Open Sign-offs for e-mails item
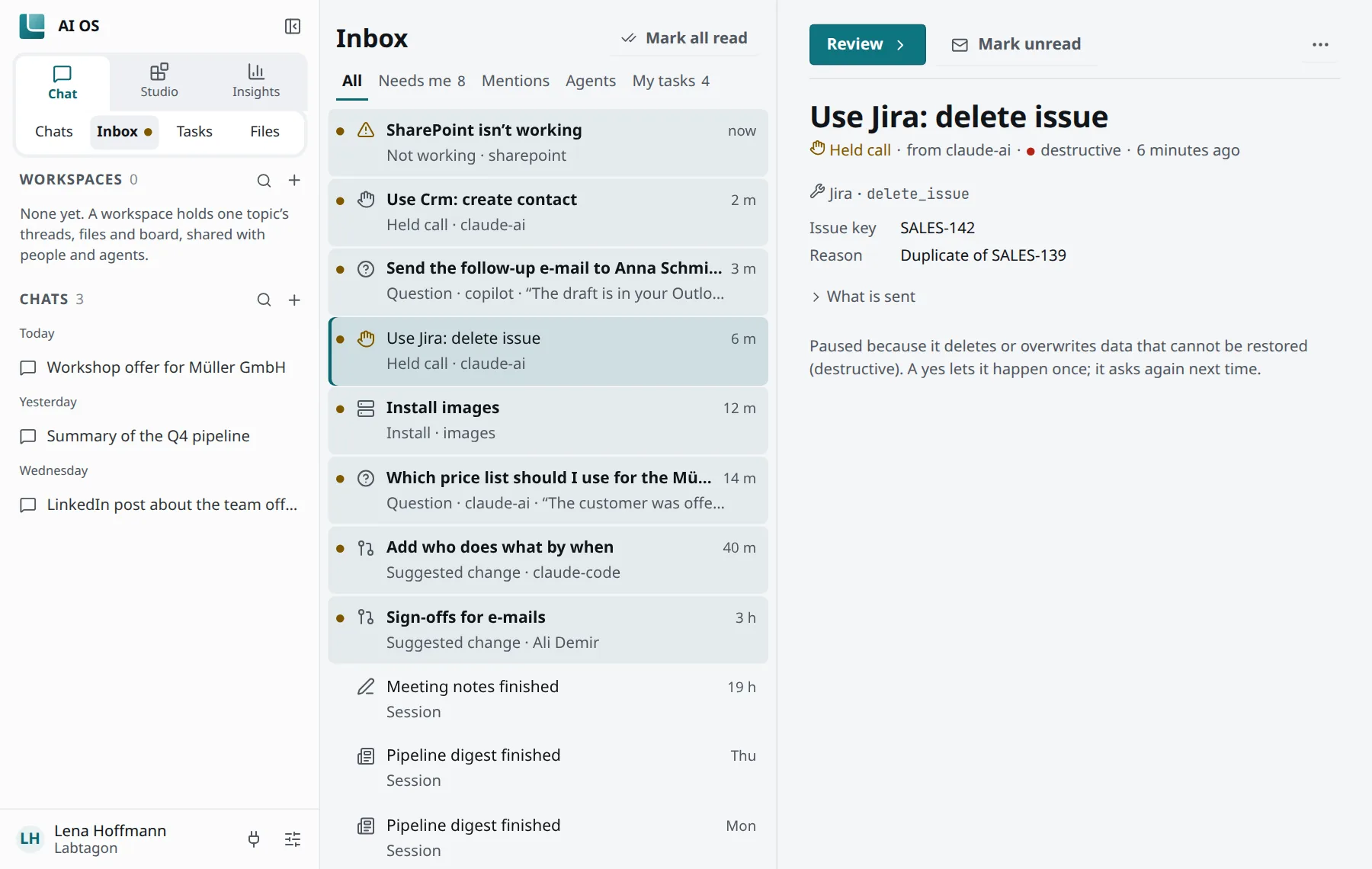 tap(548, 630)
